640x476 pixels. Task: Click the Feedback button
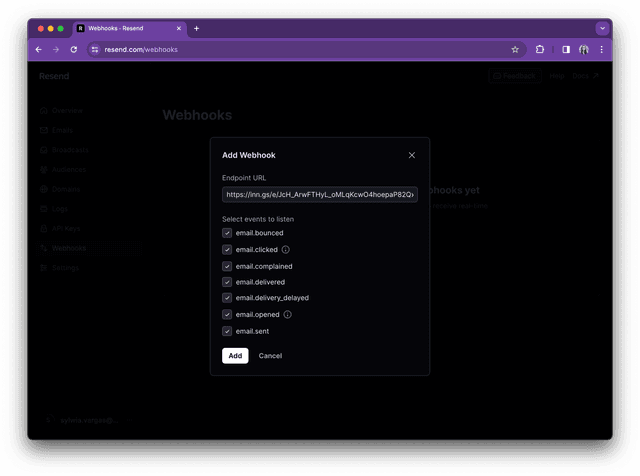coord(515,76)
